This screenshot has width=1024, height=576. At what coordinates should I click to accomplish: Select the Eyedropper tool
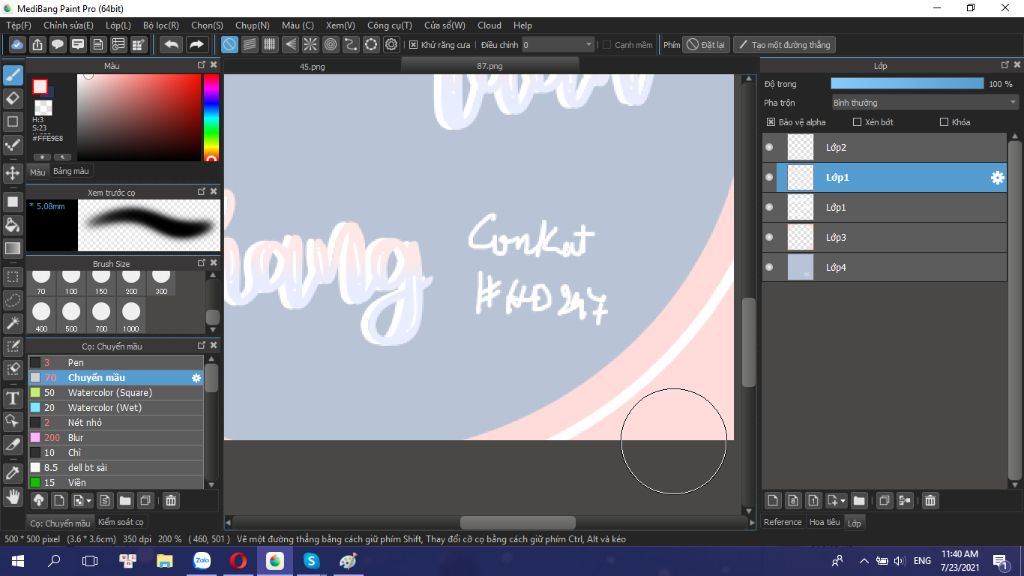coord(13,472)
